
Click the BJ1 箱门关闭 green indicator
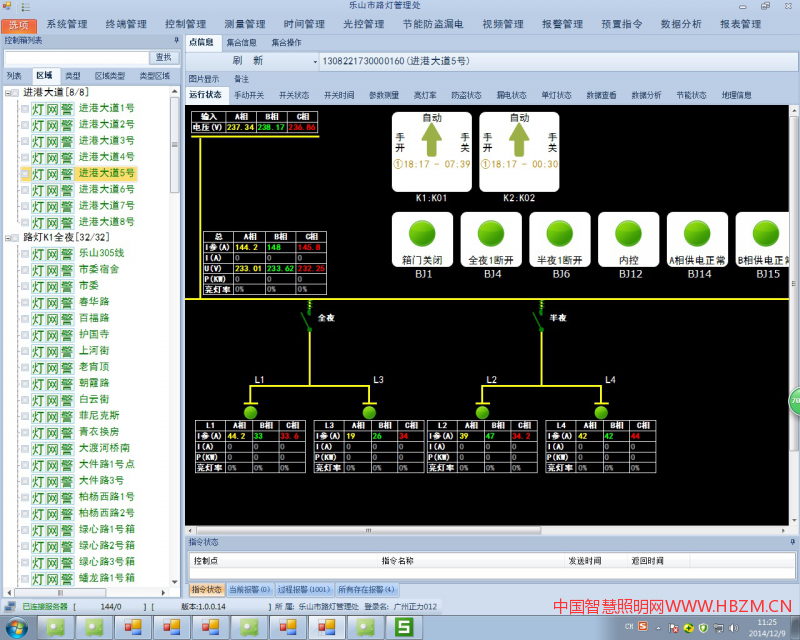(421, 234)
